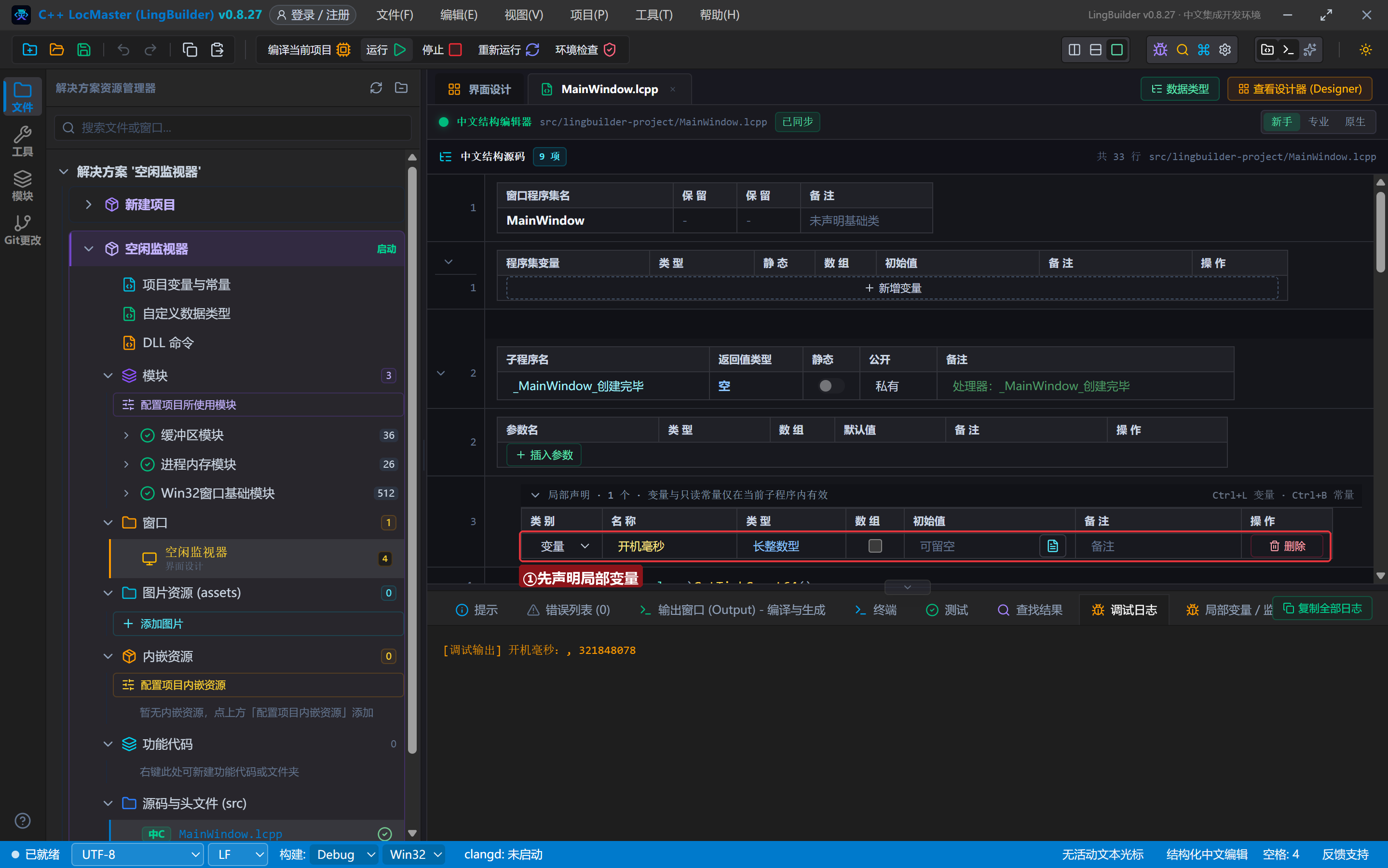Open the command shortcut icon in toolbar

coord(1204,50)
